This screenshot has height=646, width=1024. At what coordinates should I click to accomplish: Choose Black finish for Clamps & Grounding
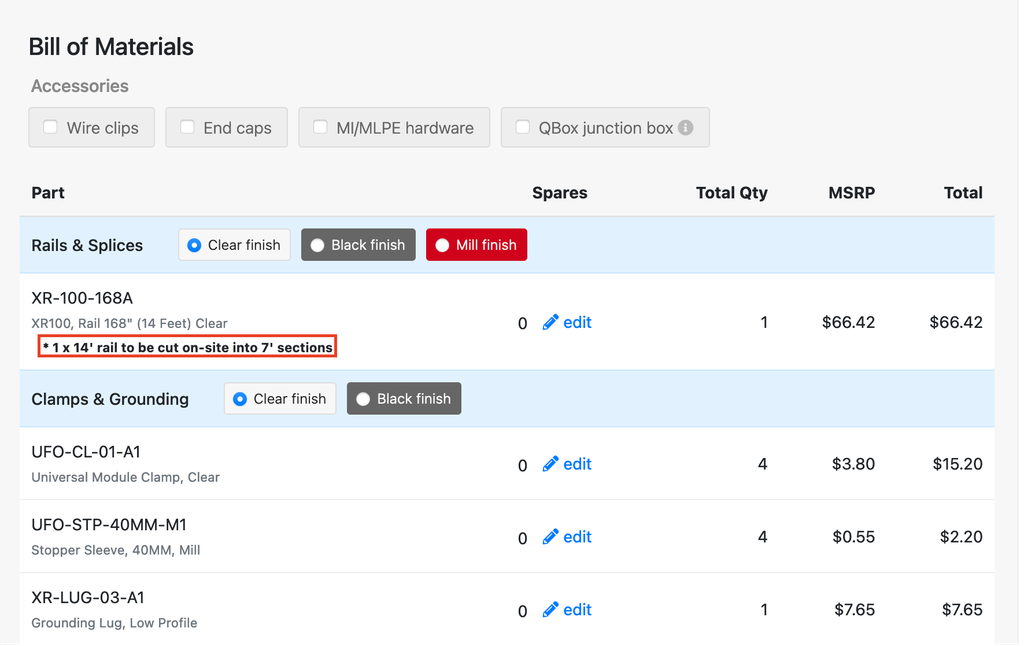pos(404,399)
